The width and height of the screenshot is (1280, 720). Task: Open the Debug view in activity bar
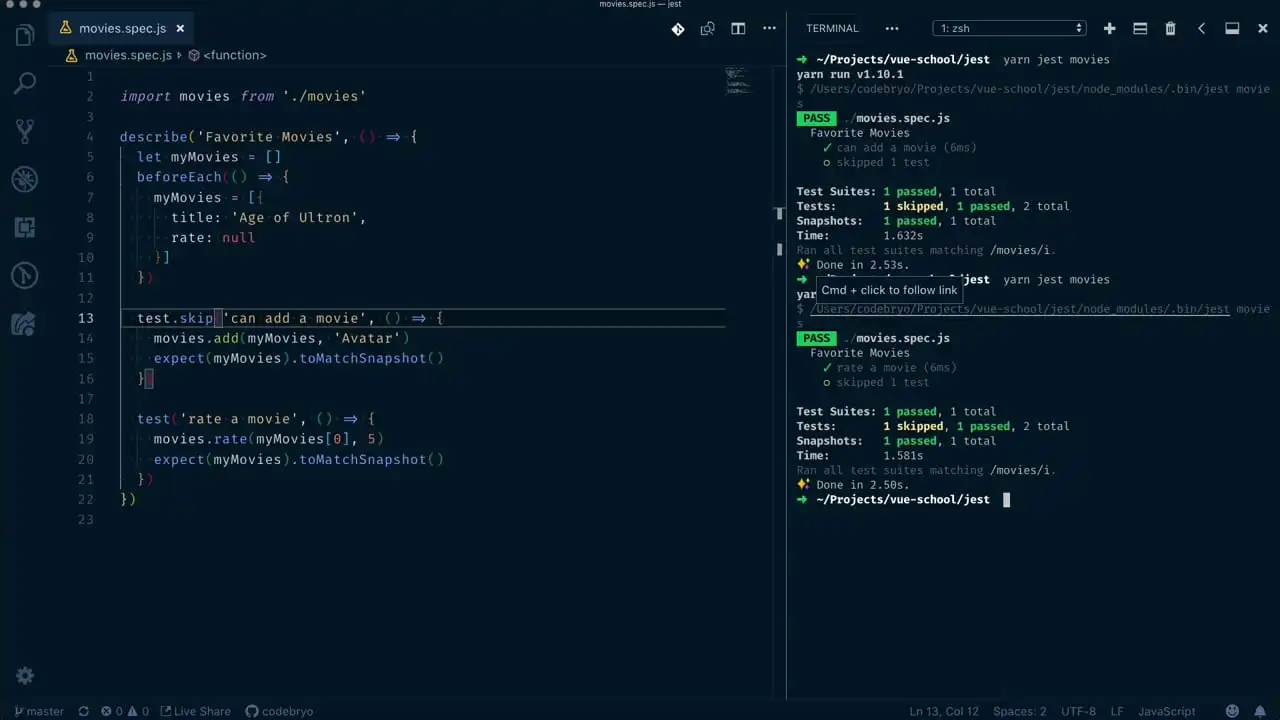(25, 180)
